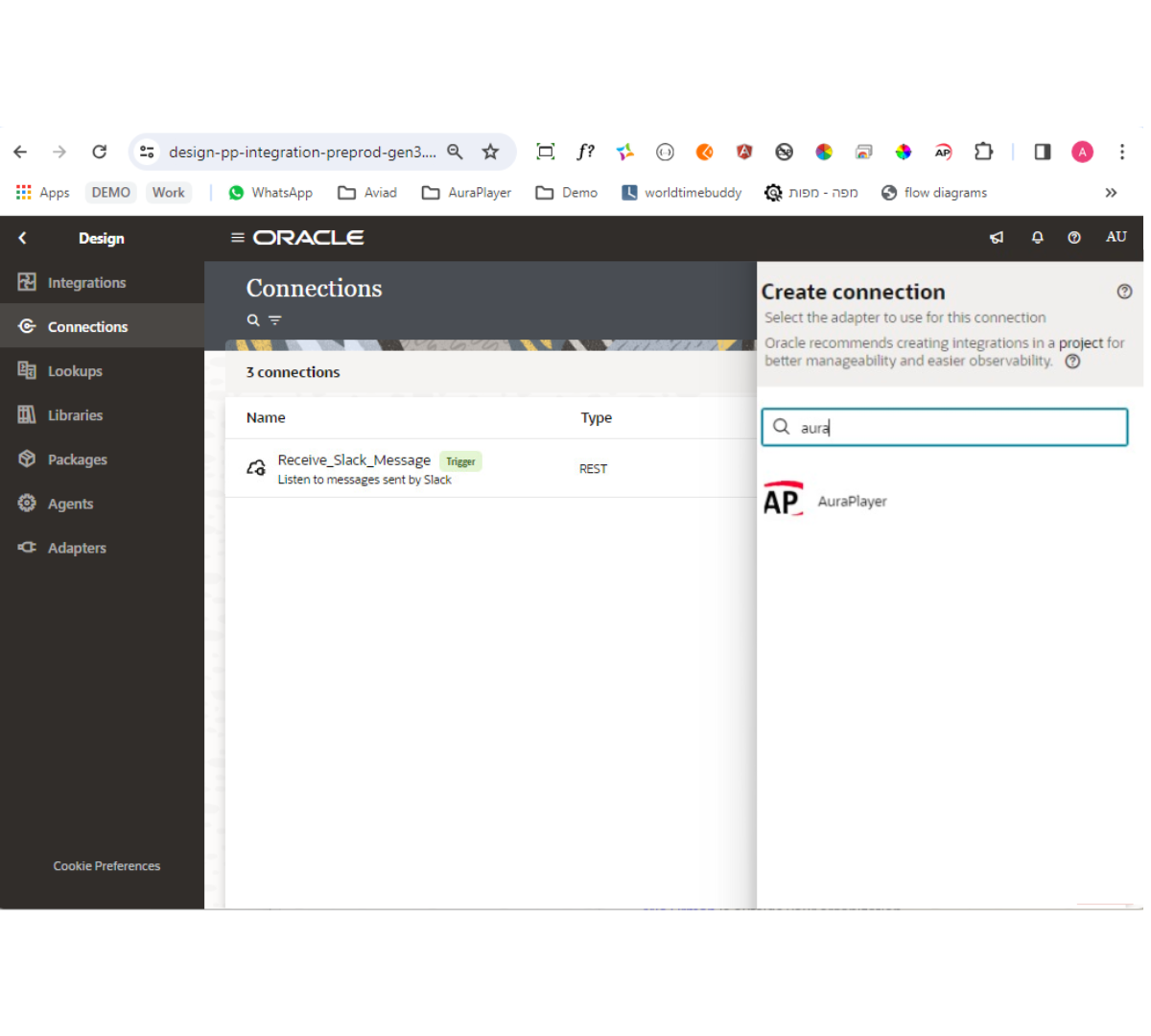This screenshot has height=1036, width=1151.
Task: Click the Type column header
Action: (x=596, y=417)
